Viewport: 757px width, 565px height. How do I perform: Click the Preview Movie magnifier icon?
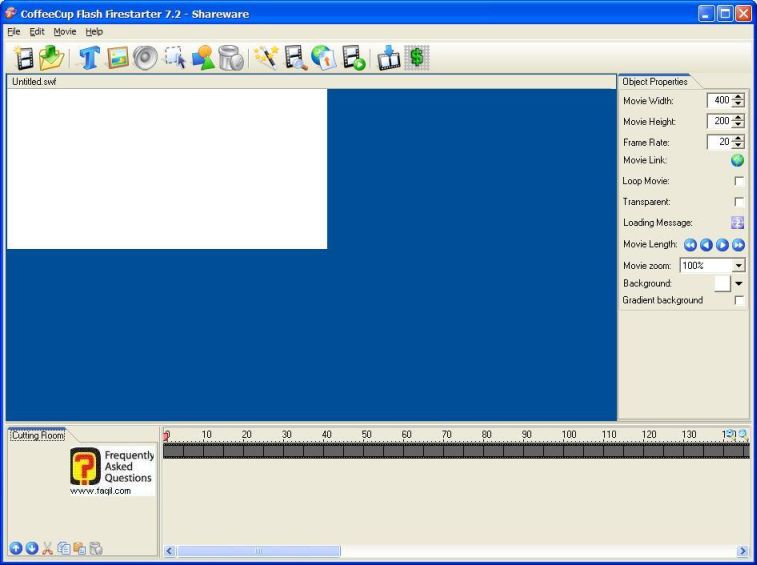(295, 58)
